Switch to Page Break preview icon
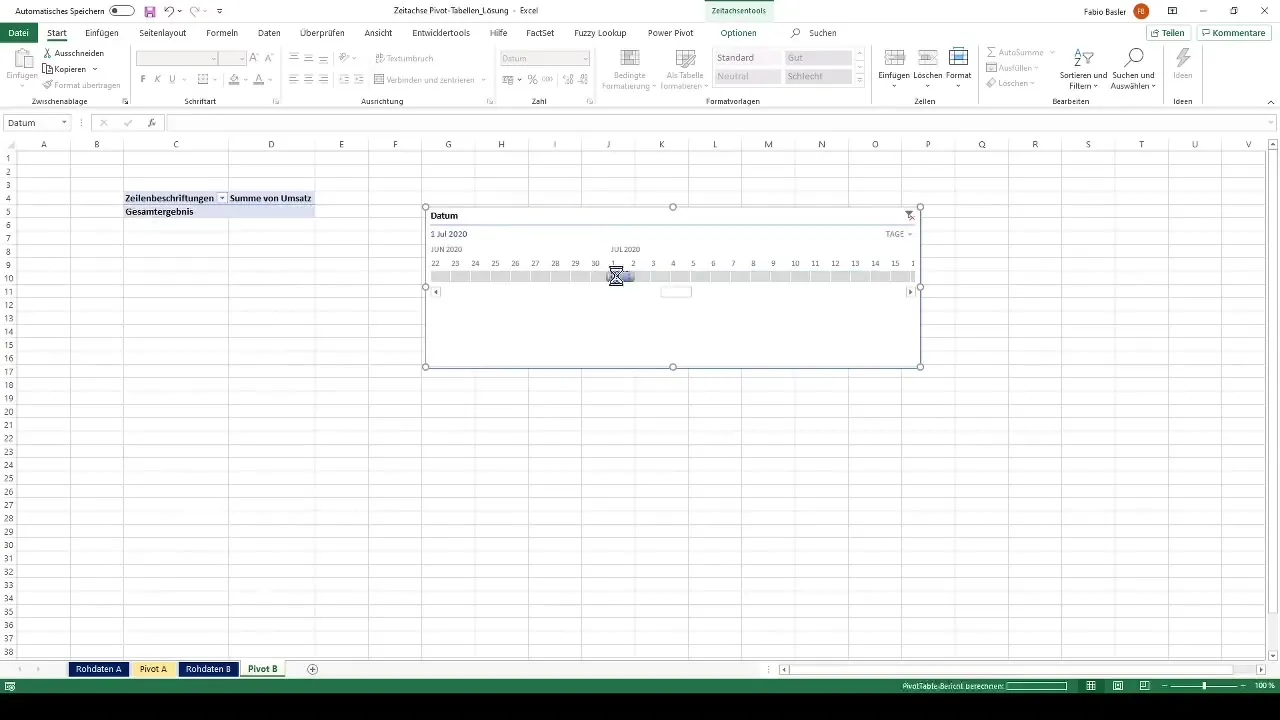Screen dimensions: 1280x720 pyautogui.click(x=1144, y=686)
